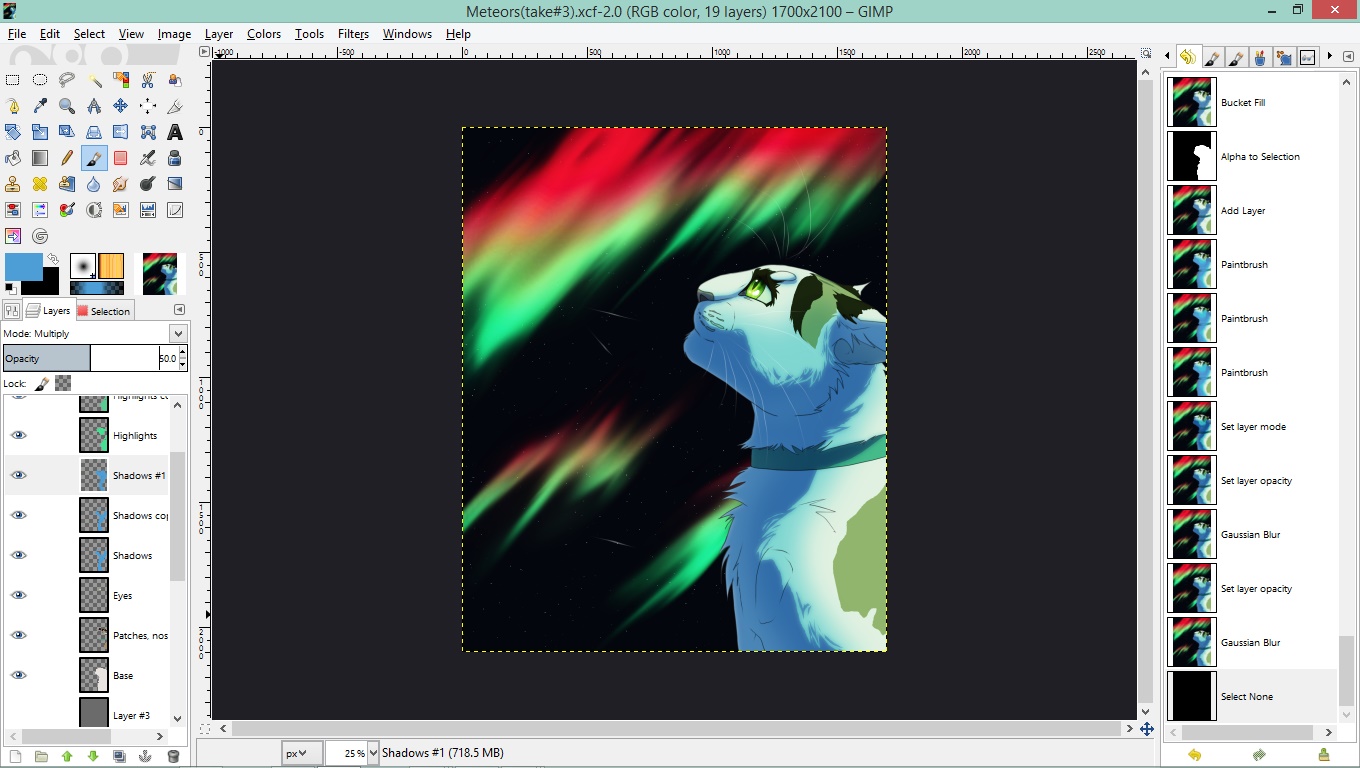
Task: Click the redo arrow below history
Action: (x=1259, y=755)
